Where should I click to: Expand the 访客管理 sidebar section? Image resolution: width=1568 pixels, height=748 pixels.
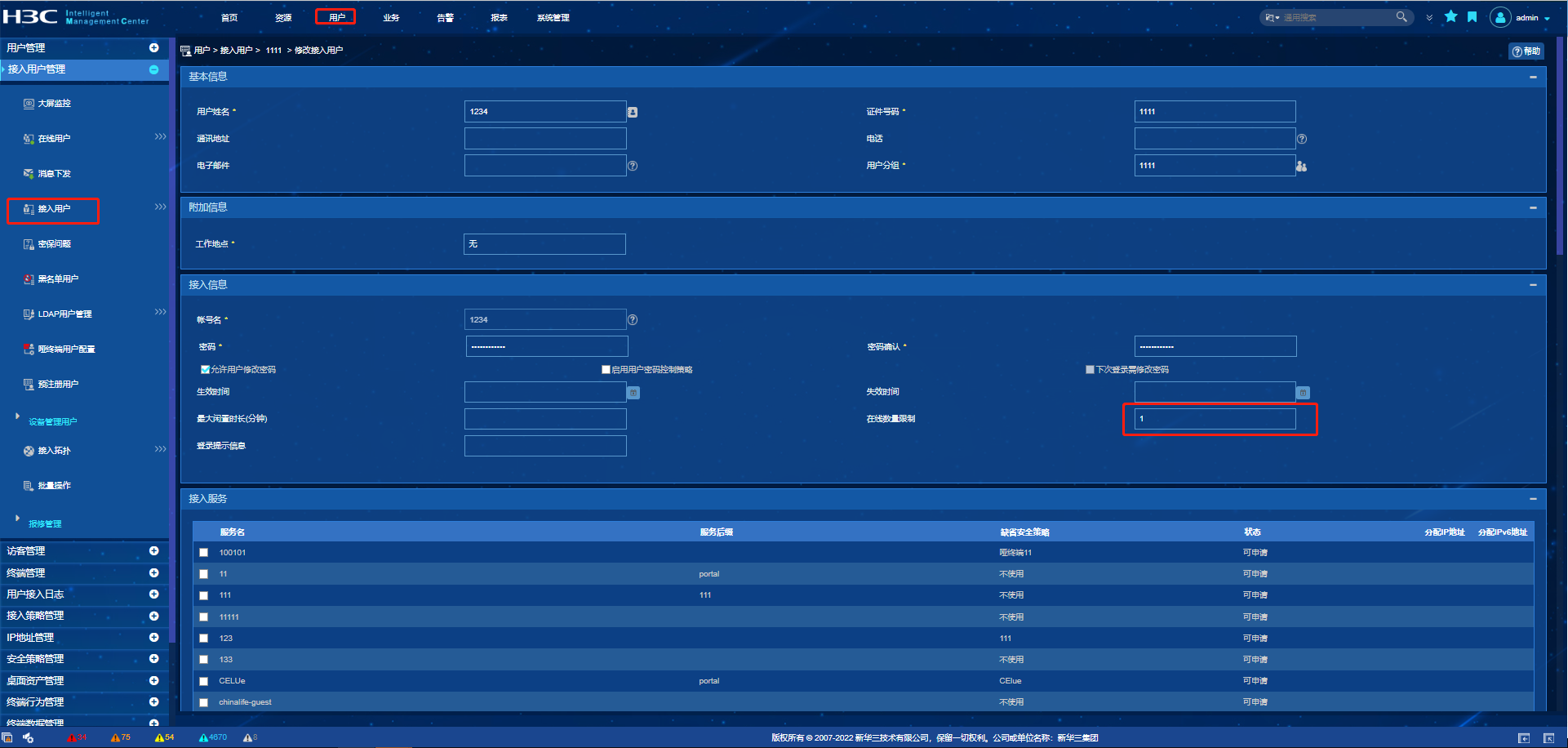[153, 551]
